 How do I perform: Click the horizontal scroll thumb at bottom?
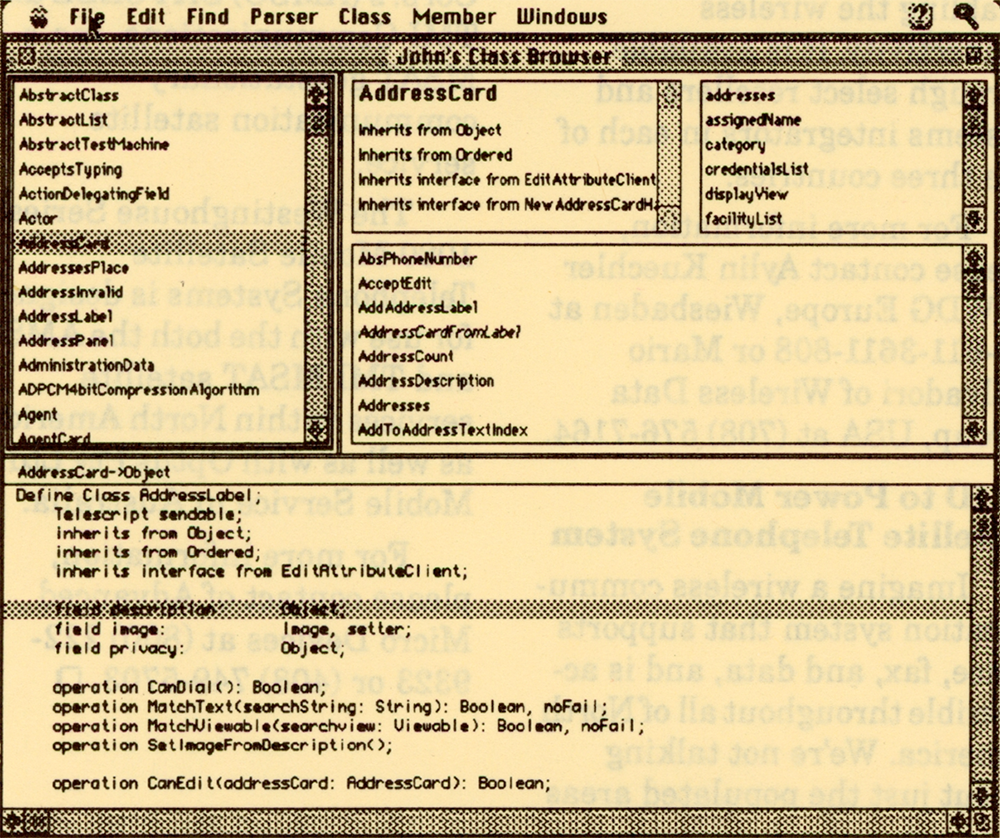tap(37, 821)
